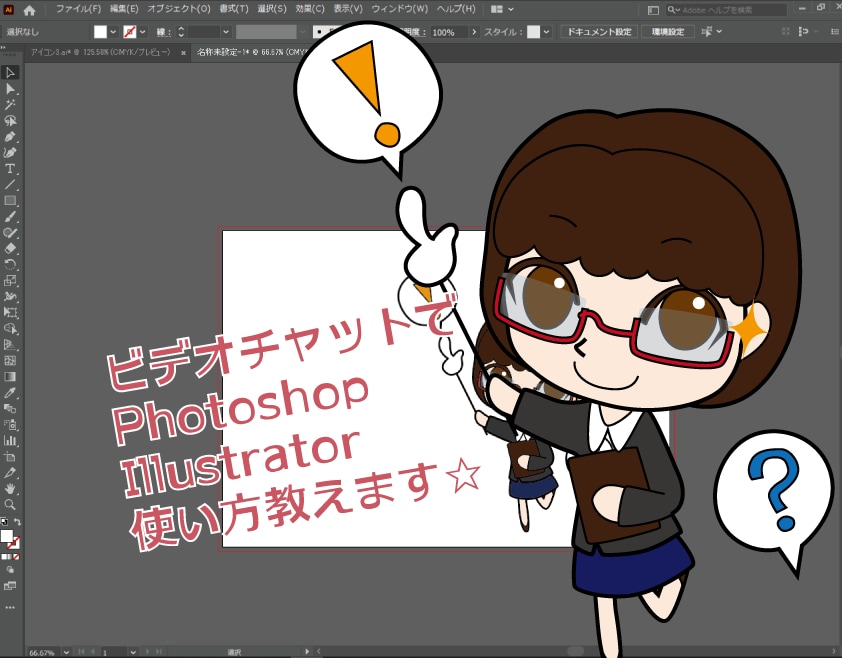Viewport: 842px width, 658px height.
Task: Select the Shape Builder tool
Action: pyautogui.click(x=10, y=329)
